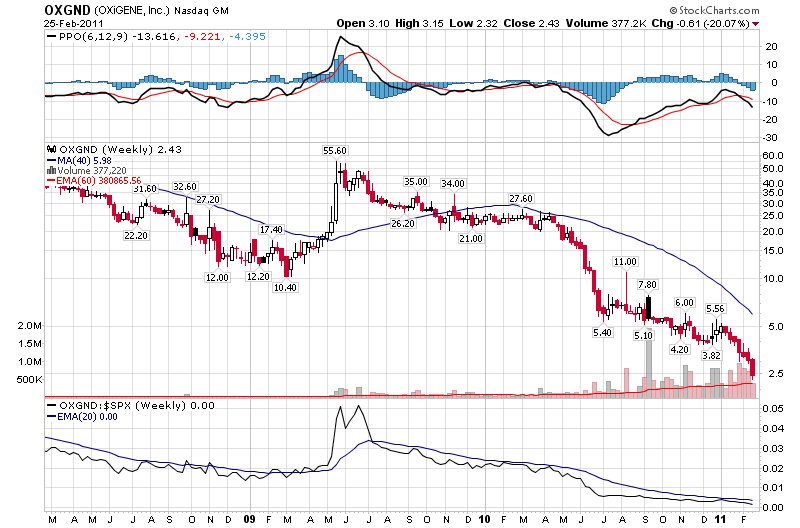Image resolution: width=800 pixels, height=528 pixels.
Task: Select the OXGND ticker symbol title
Action: coord(67,10)
